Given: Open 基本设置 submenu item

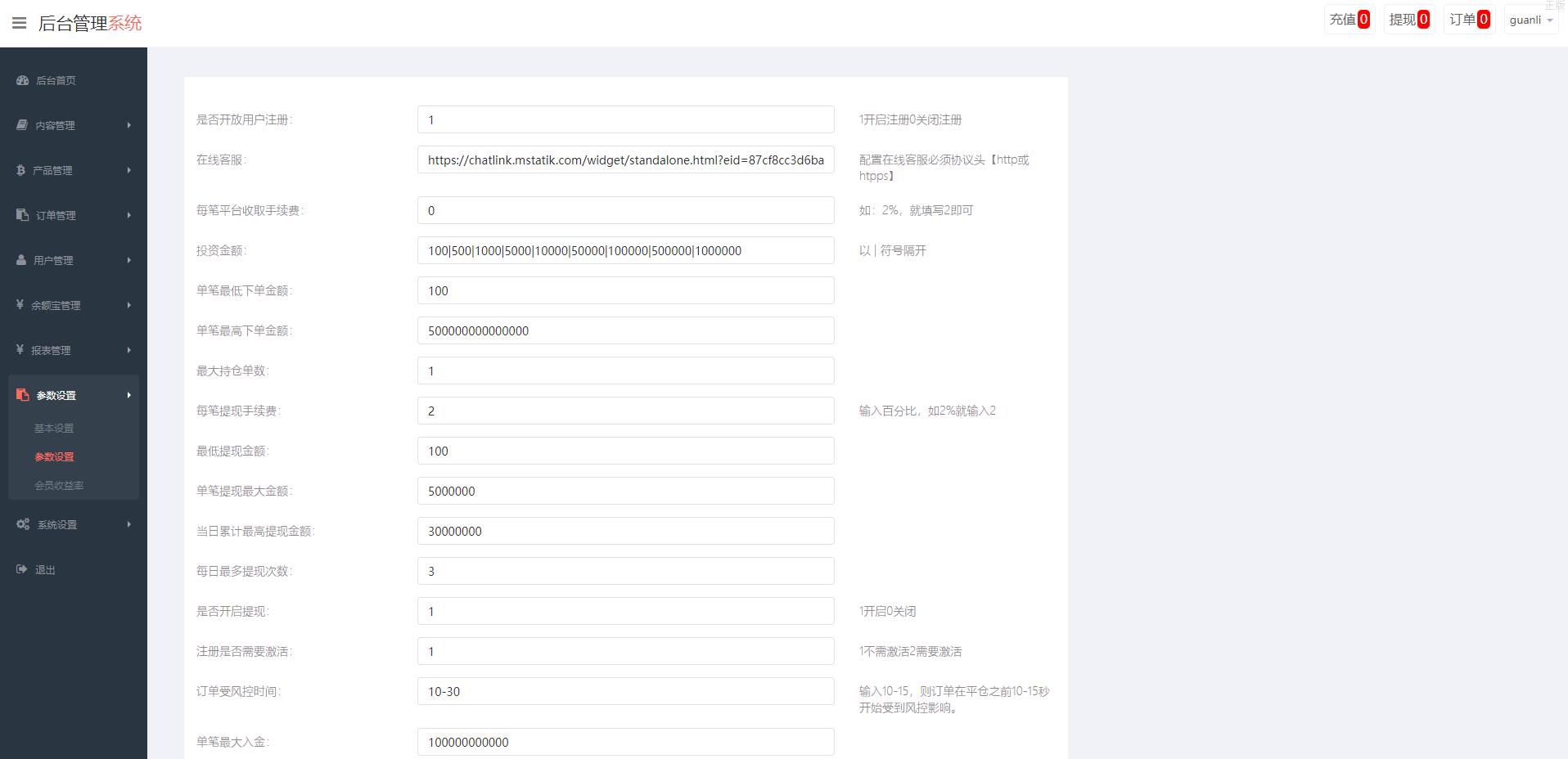Looking at the screenshot, I should 54,428.
